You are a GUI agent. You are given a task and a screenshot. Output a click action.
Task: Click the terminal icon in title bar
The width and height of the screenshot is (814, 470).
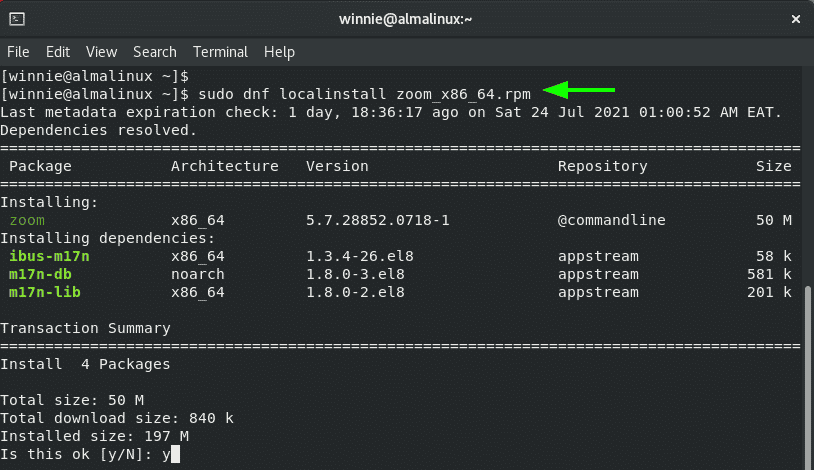[17, 19]
